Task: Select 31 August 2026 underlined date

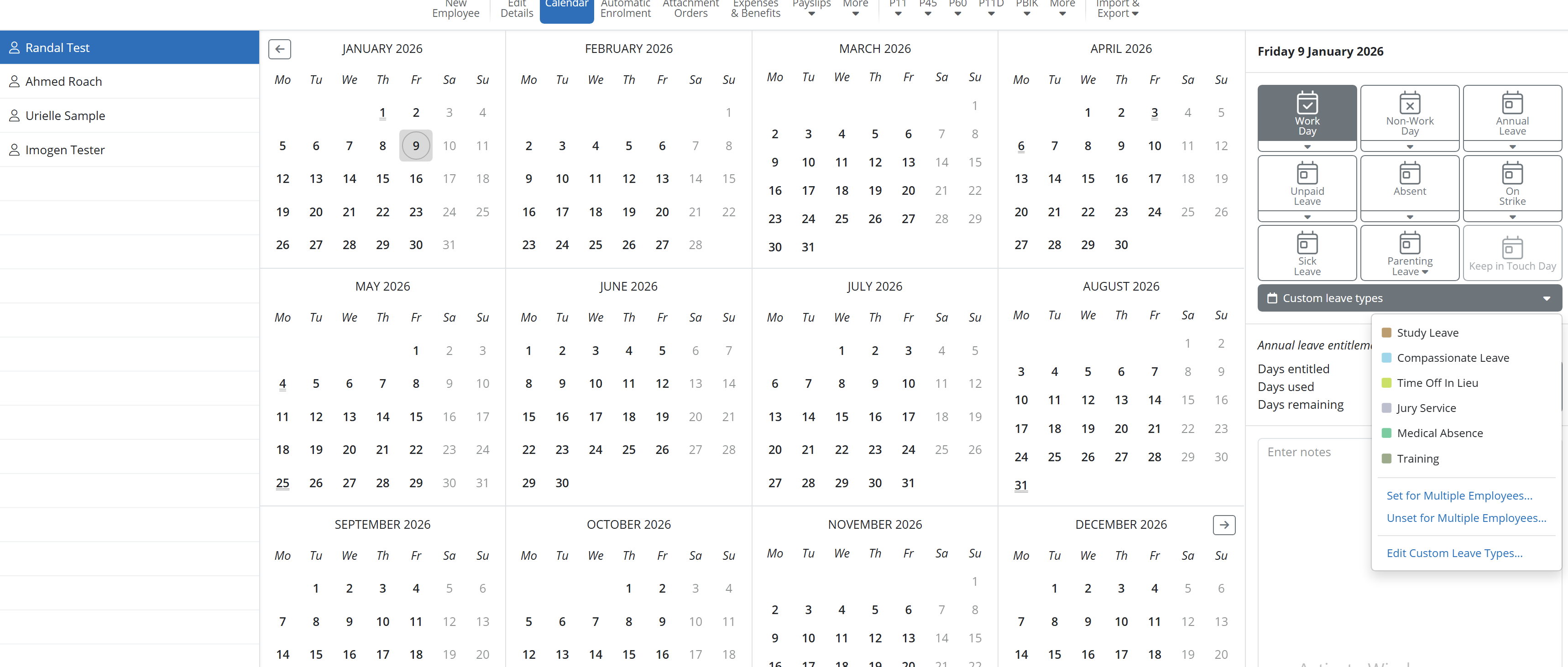Action: click(1021, 485)
